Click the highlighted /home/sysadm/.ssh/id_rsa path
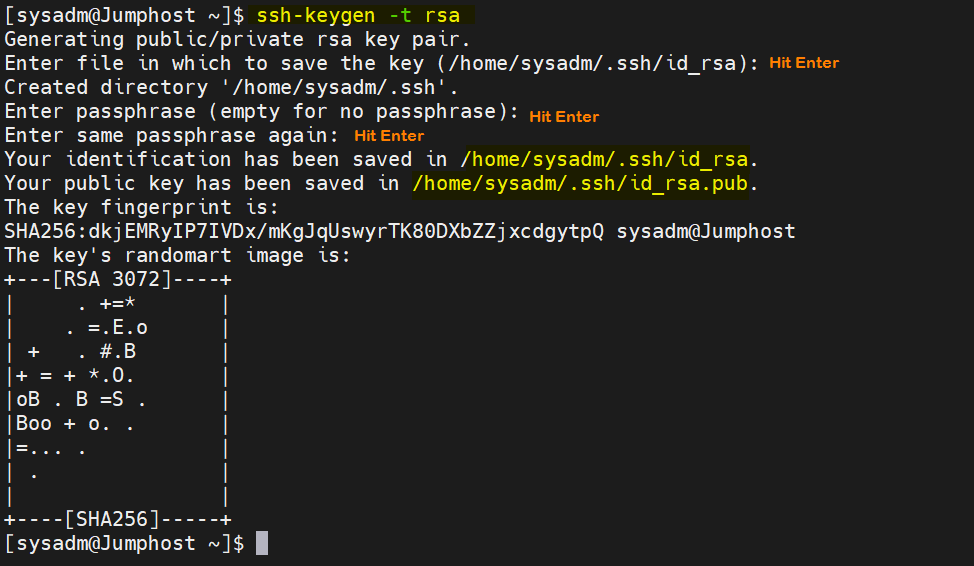The height and width of the screenshot is (566, 974). (x=604, y=159)
